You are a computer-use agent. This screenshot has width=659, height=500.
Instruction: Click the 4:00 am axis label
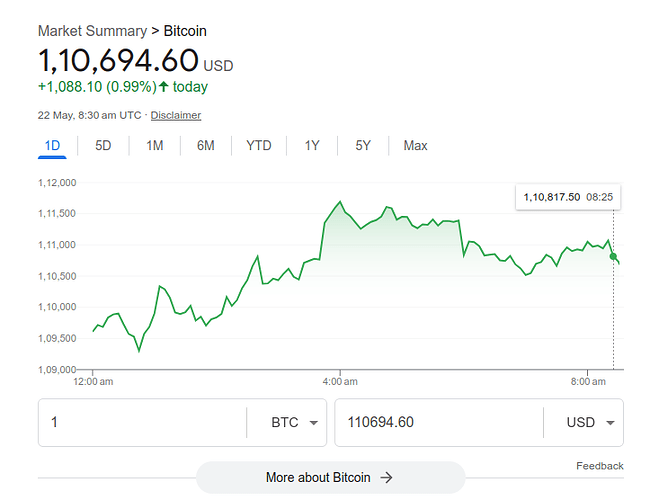[340, 382]
